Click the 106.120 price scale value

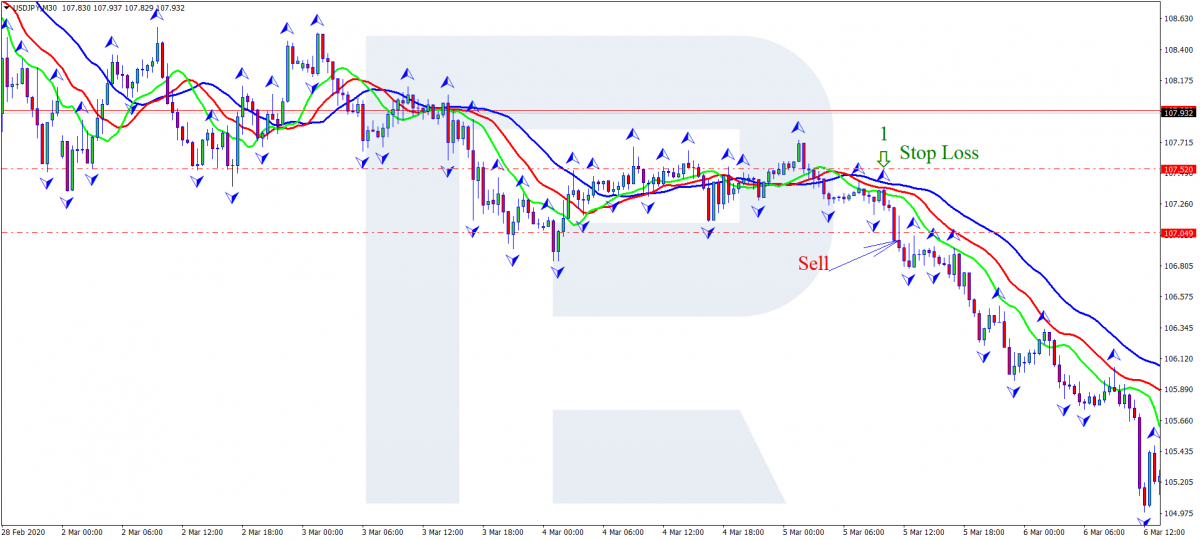[x=1180, y=359]
